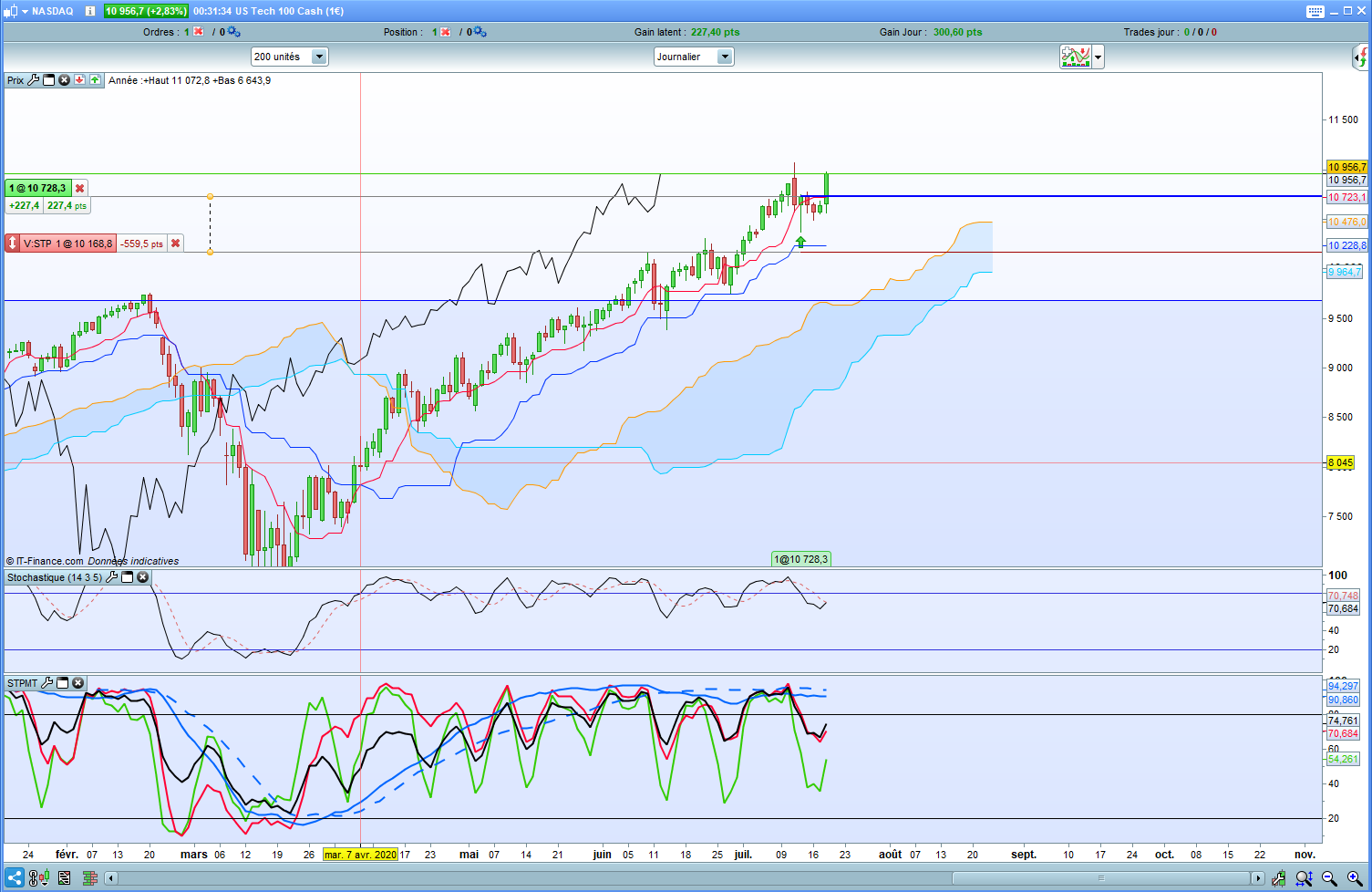Open the chart link candlestick icon
Viewport: 1372px width, 892px height.
coord(39,878)
